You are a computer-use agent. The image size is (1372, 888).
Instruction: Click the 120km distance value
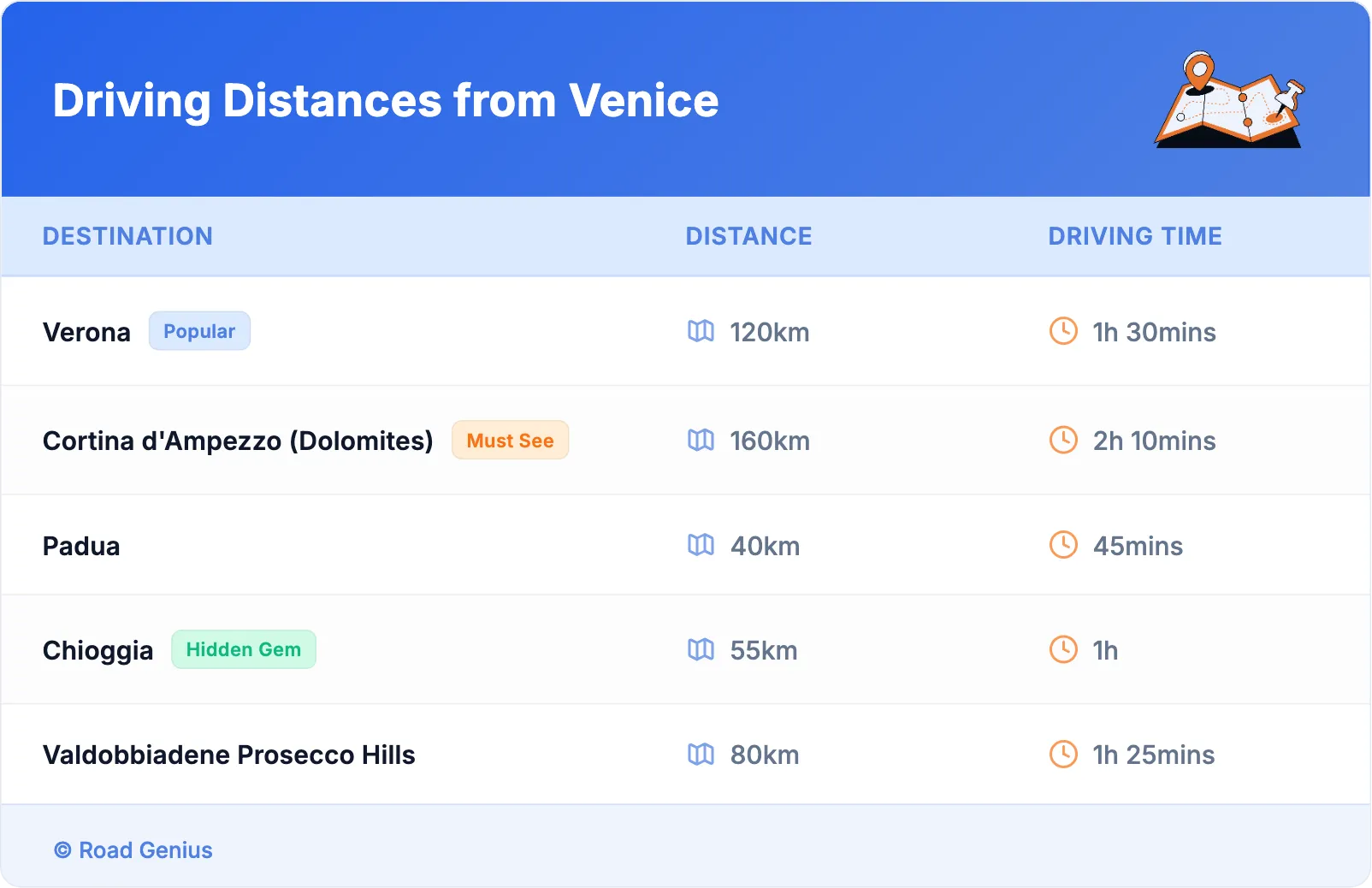tap(770, 332)
